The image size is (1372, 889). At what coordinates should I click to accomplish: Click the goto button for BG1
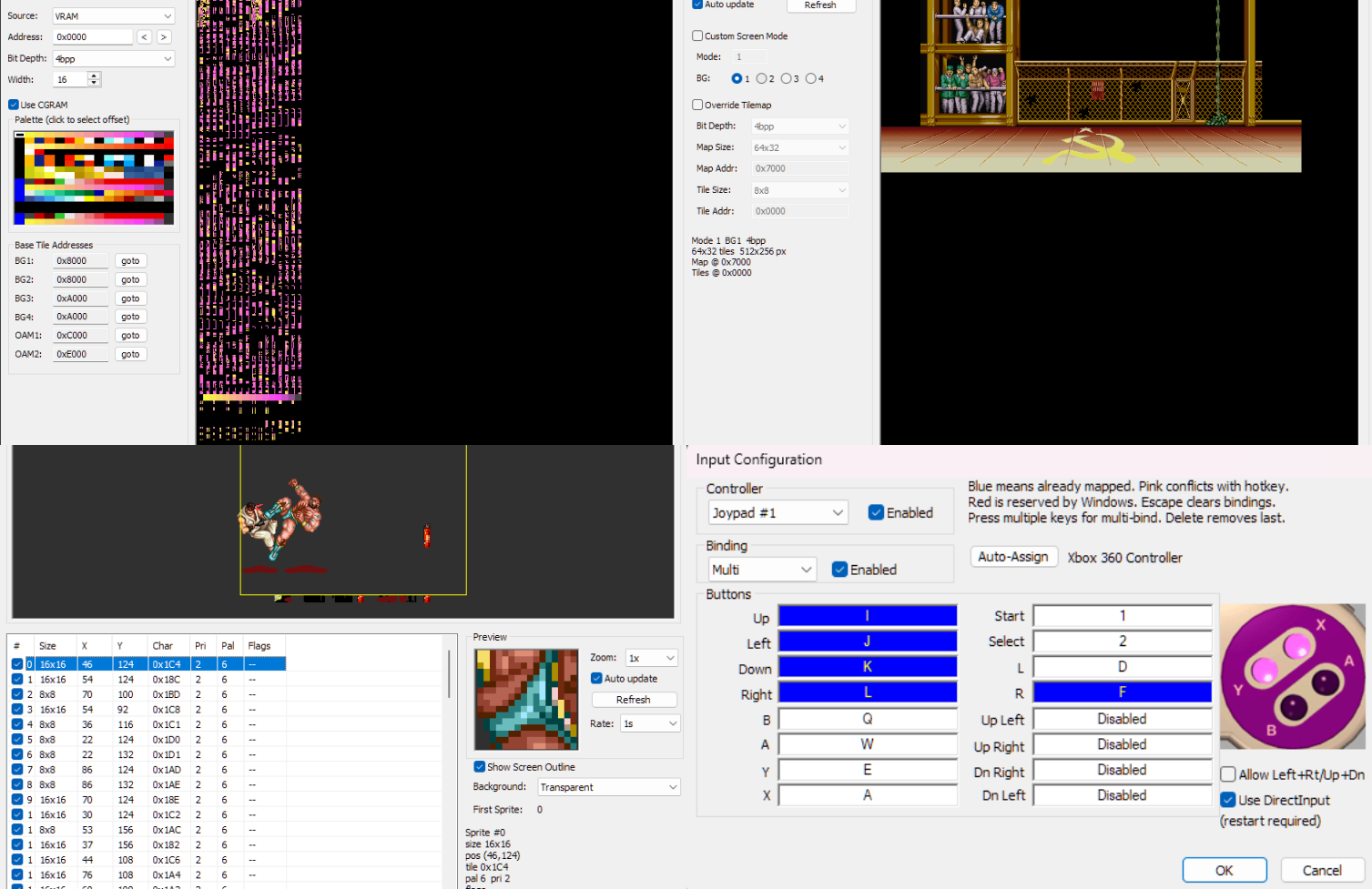point(130,261)
